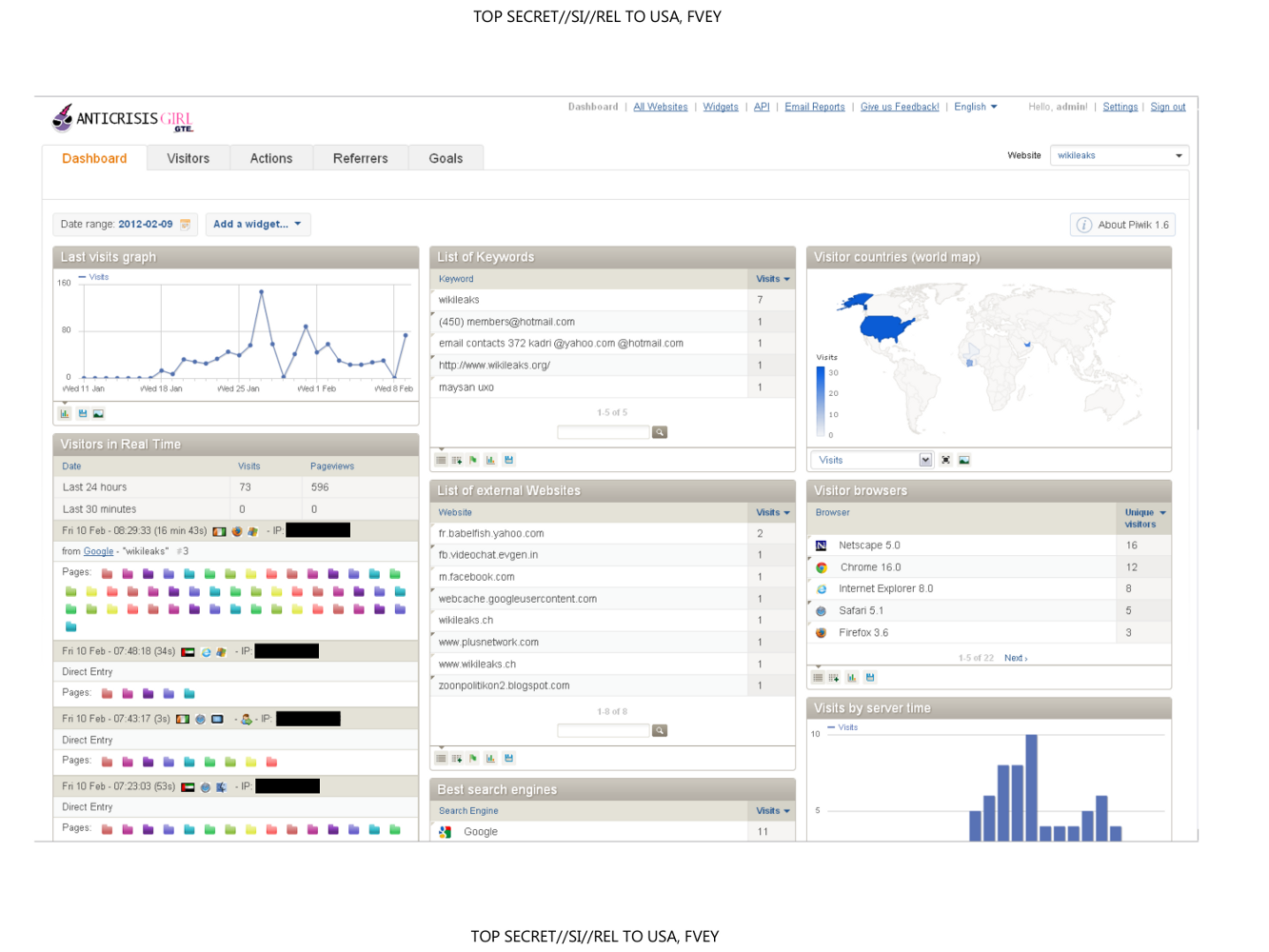Viewport: 1269px width, 952px height.
Task: Switch external Websites widget to bar chart view
Action: [491, 758]
